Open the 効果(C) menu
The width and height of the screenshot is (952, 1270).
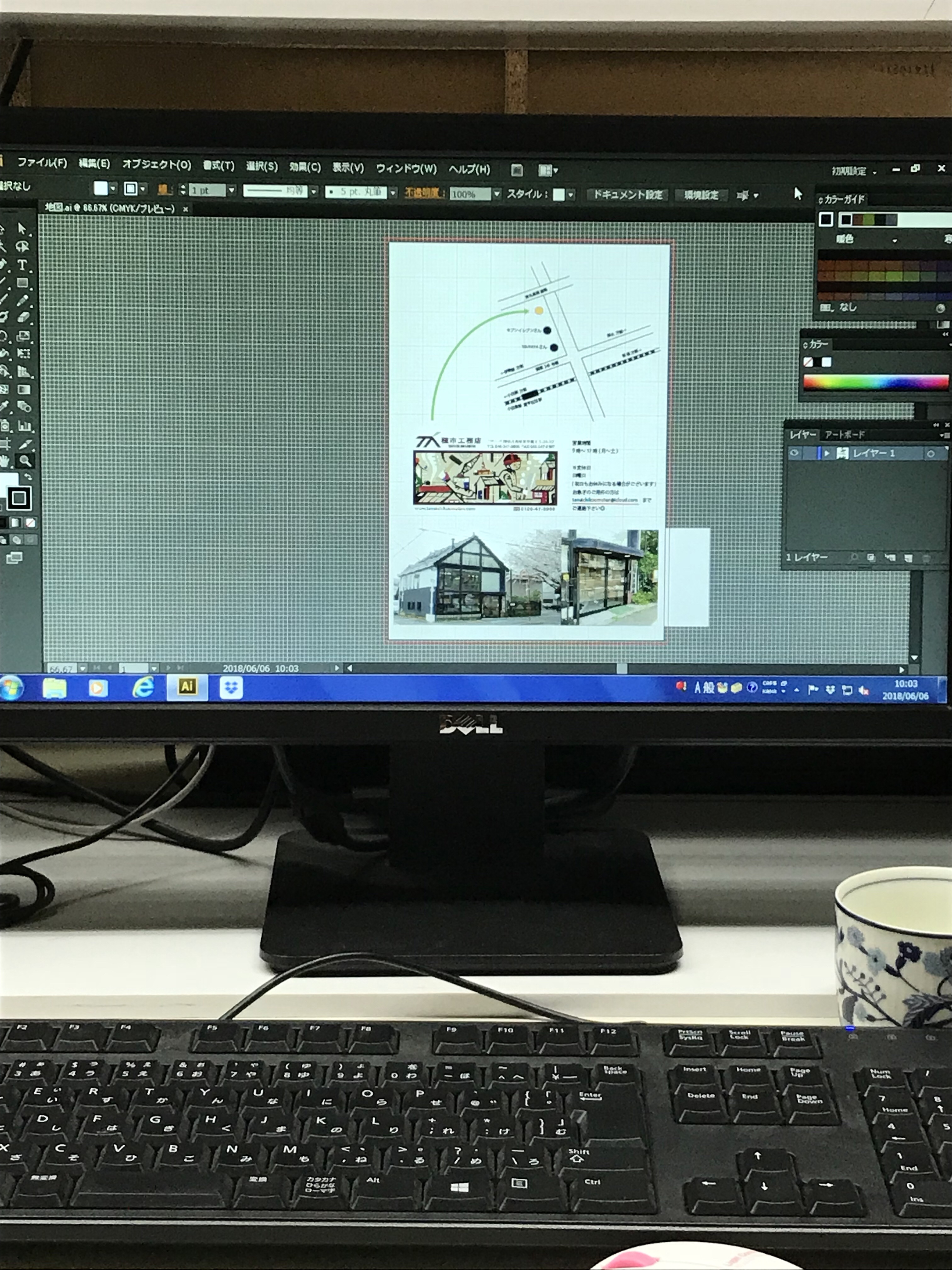click(305, 167)
